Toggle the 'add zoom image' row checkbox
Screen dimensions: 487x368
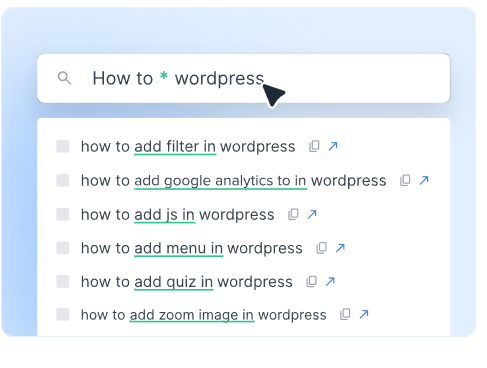tap(63, 314)
